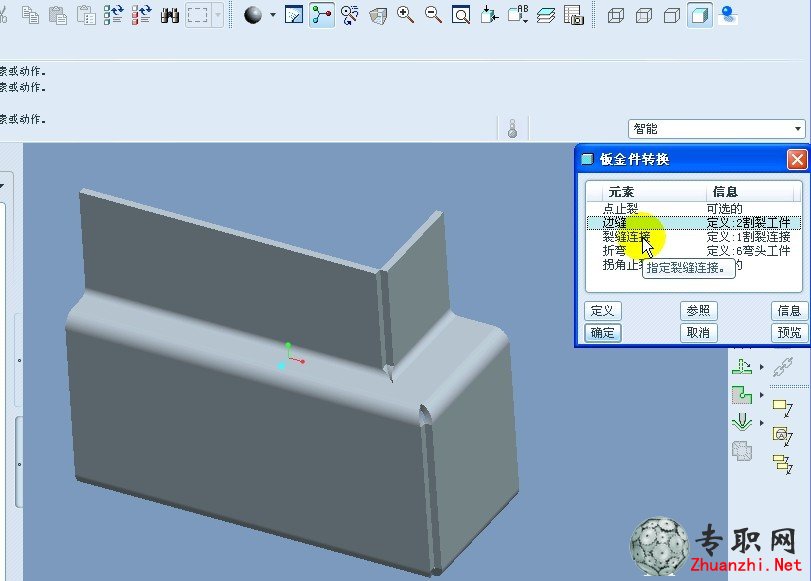Viewport: 811px width, 581px height.
Task: Expand the flange wall tool flyout arrow
Action: [761, 367]
